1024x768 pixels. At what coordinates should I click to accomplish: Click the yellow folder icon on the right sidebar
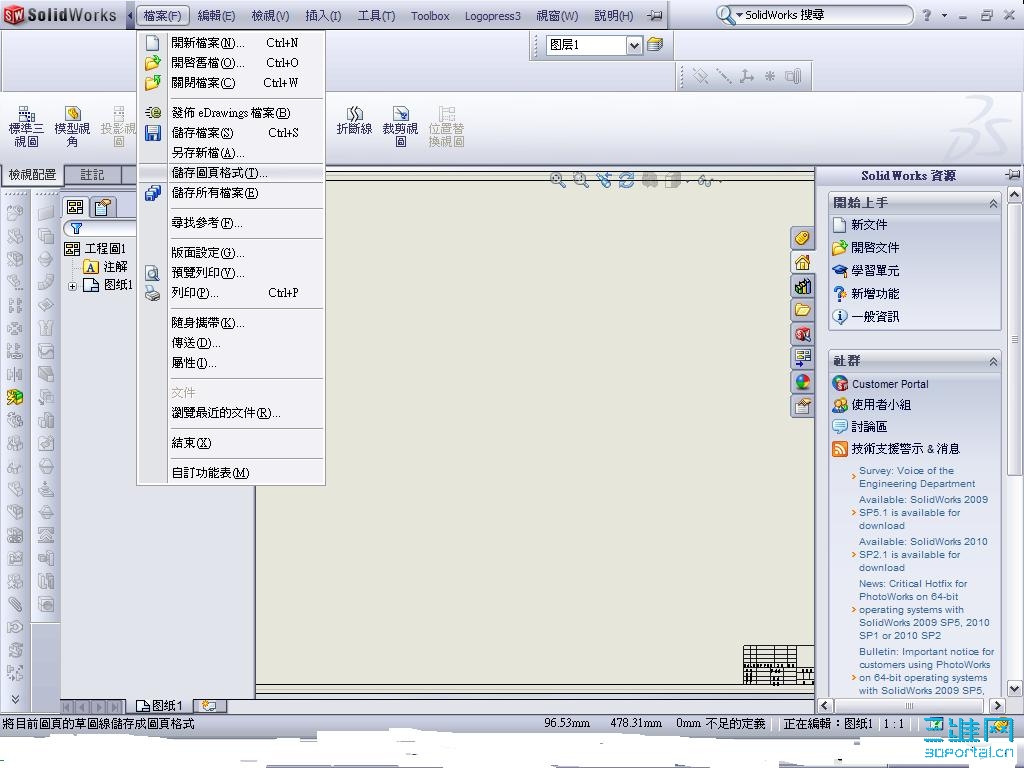[803, 310]
